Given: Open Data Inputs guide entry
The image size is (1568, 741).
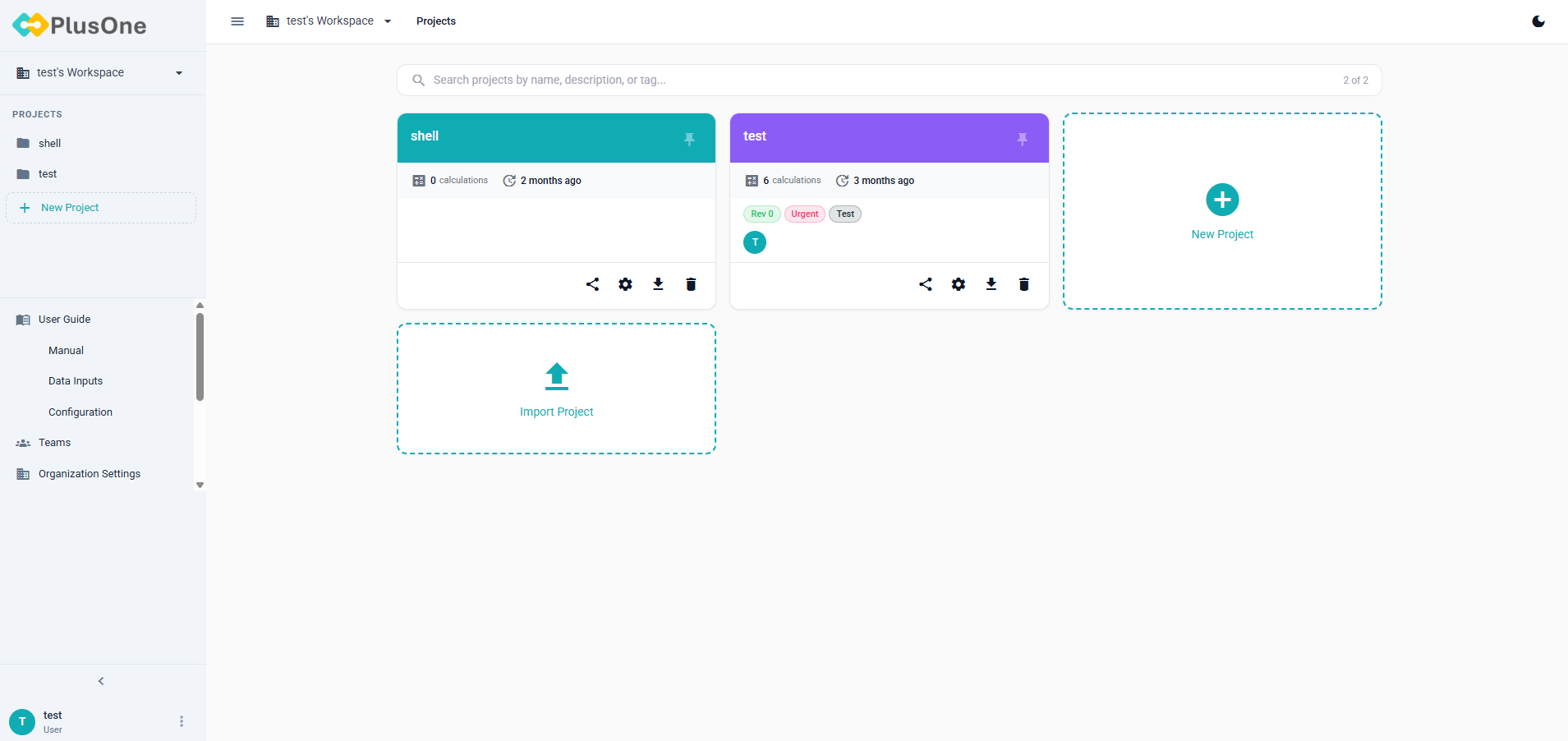Looking at the screenshot, I should click(x=76, y=381).
